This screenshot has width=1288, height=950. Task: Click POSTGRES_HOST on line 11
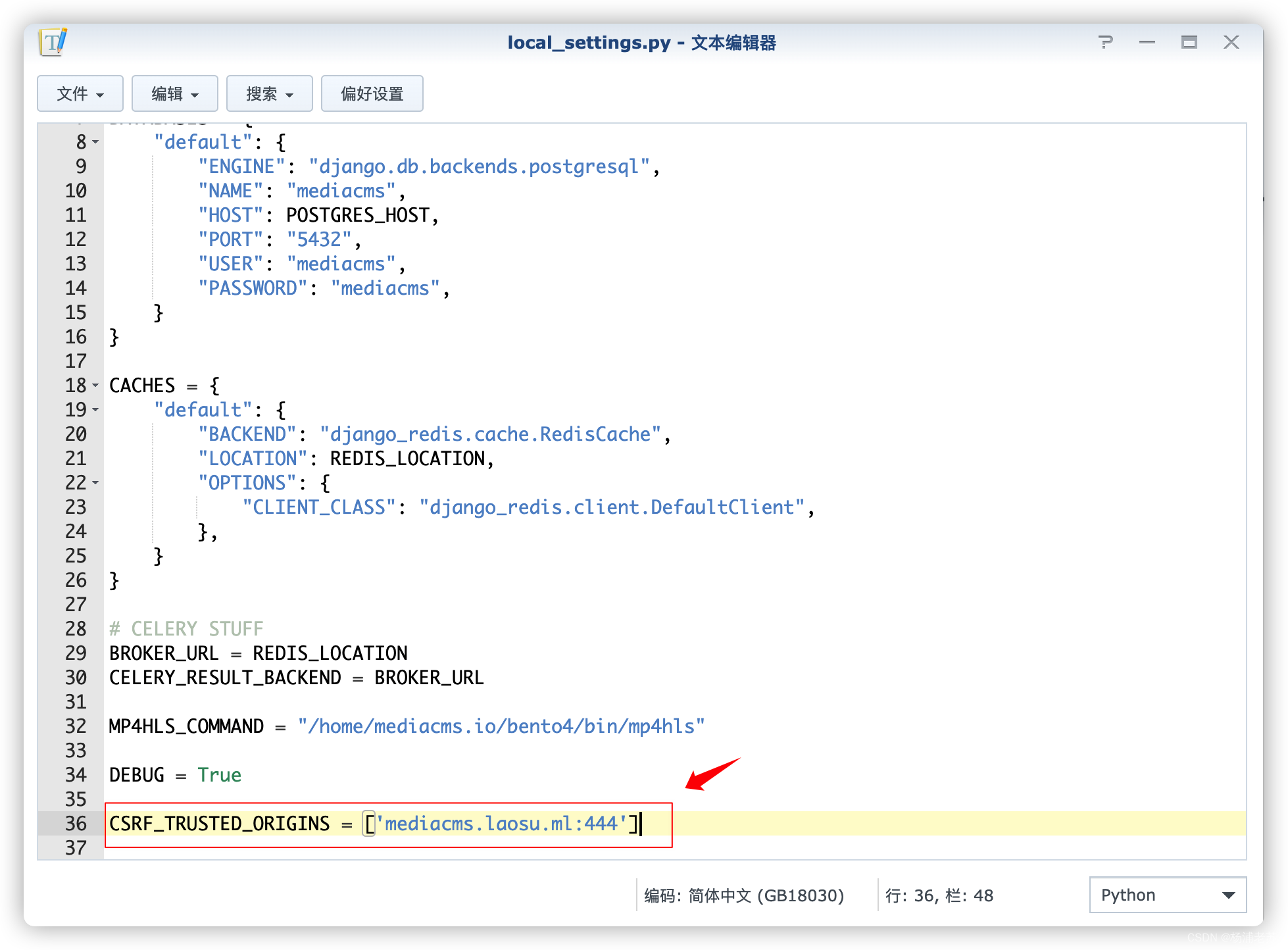[x=358, y=215]
